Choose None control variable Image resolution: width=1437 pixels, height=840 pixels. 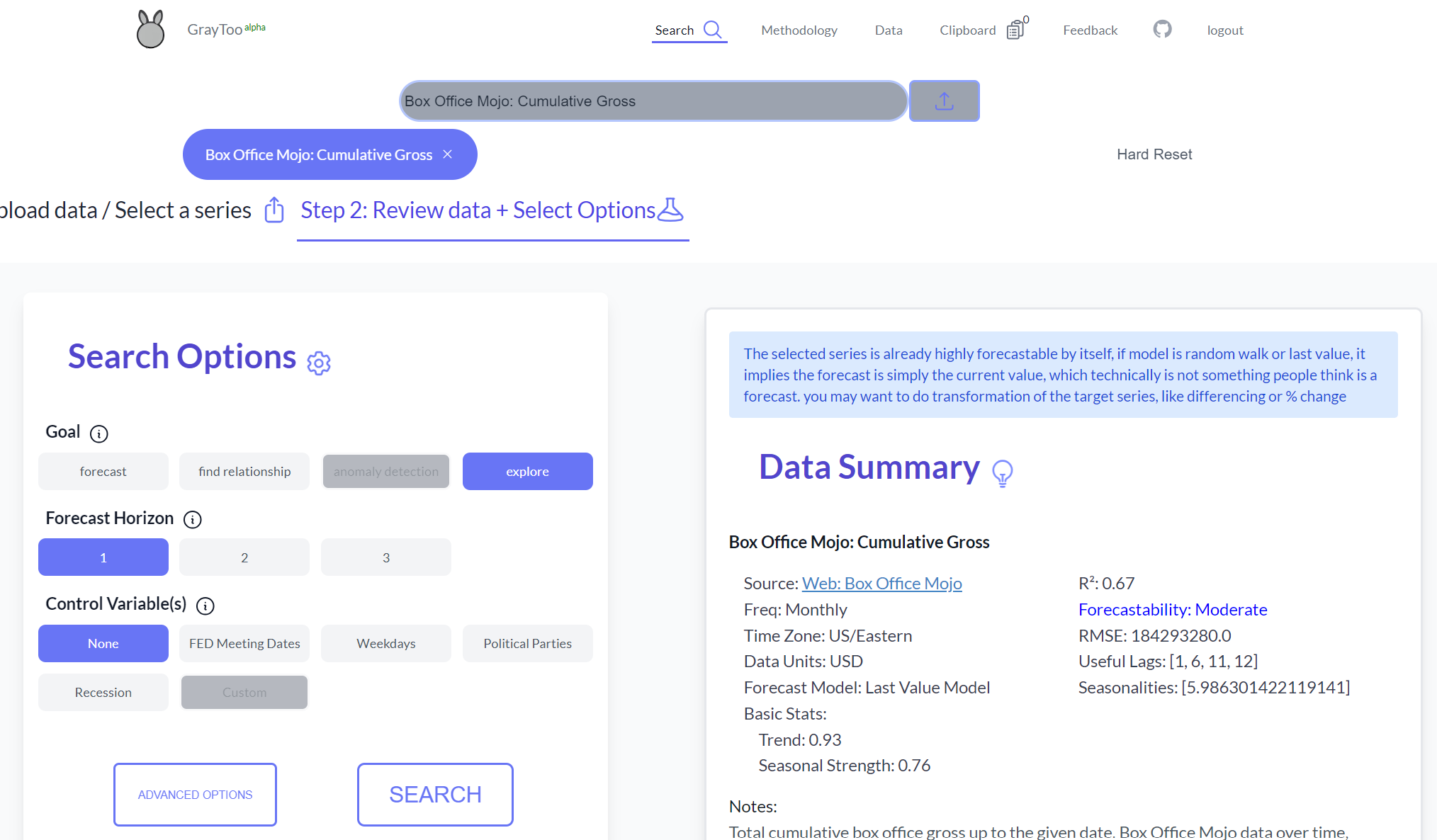[x=103, y=643]
